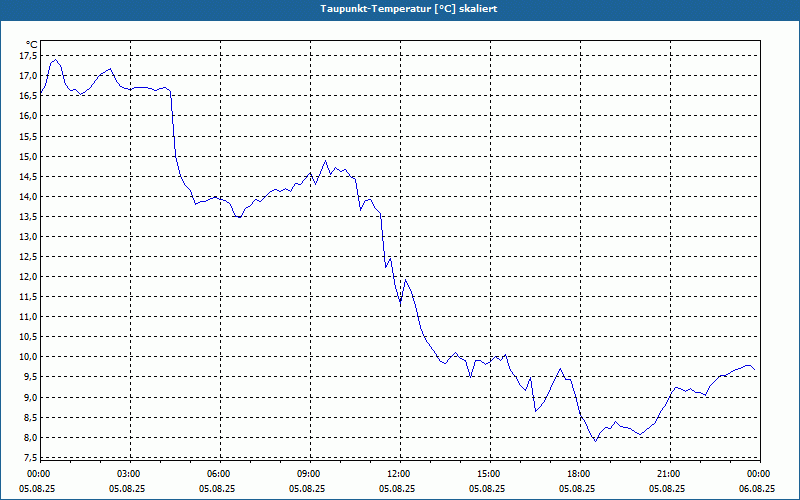The image size is (800, 500).
Task: Select the 03:00 x-axis time label
Action: tap(128, 474)
